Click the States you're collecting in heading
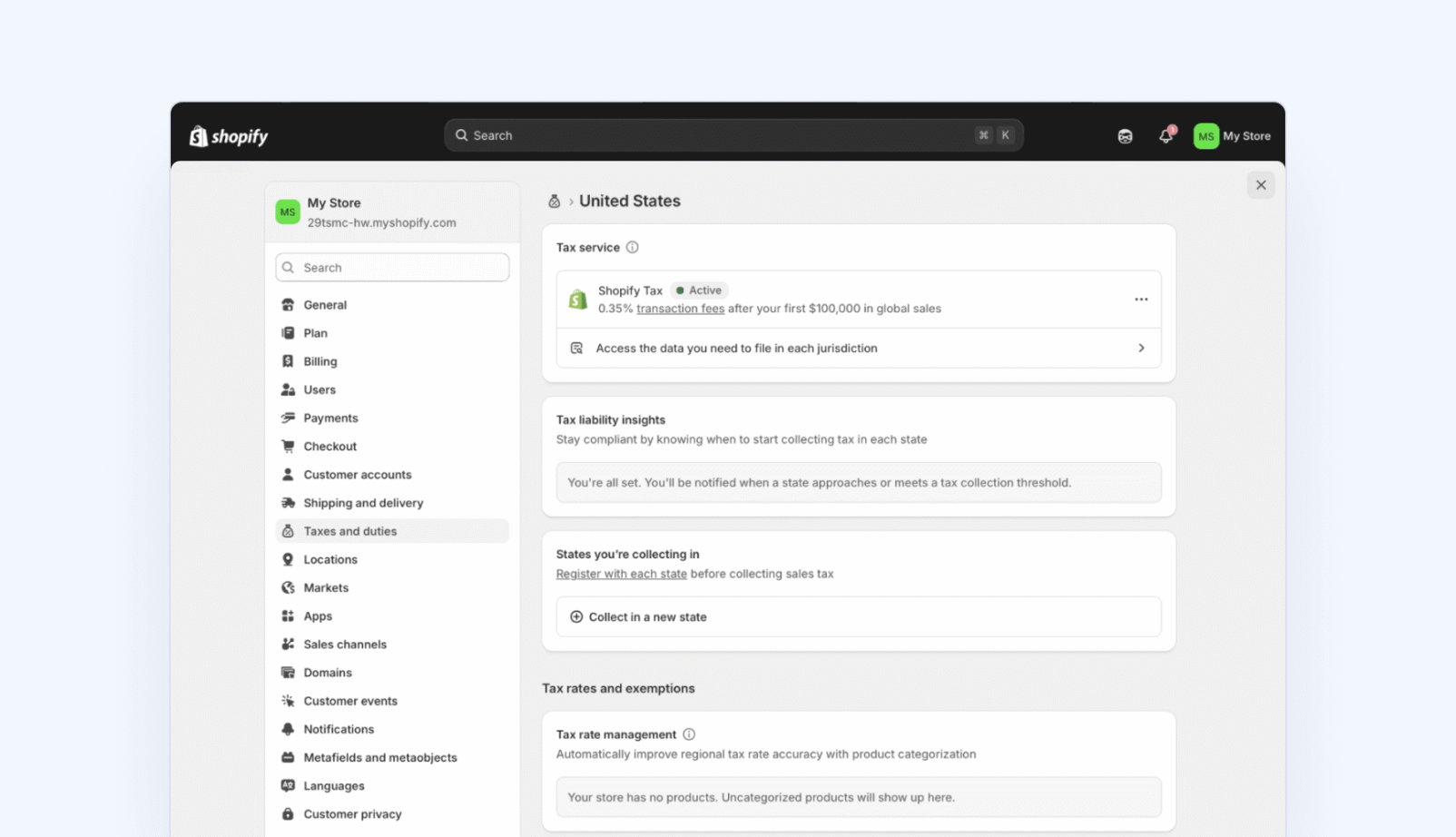Screen dimensions: 1456x837 [x=628, y=554]
